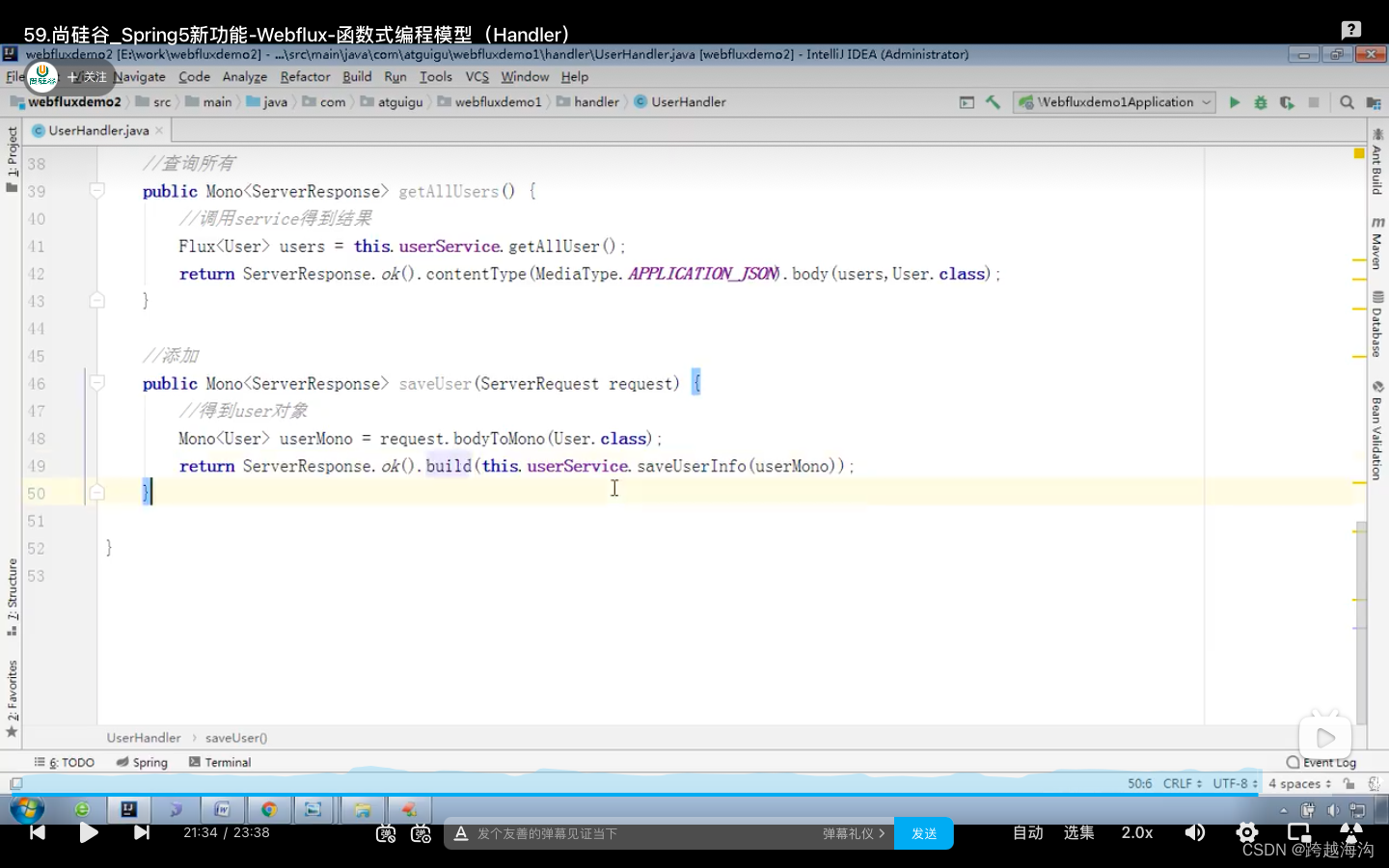Open the Database side panel

coord(1377,325)
